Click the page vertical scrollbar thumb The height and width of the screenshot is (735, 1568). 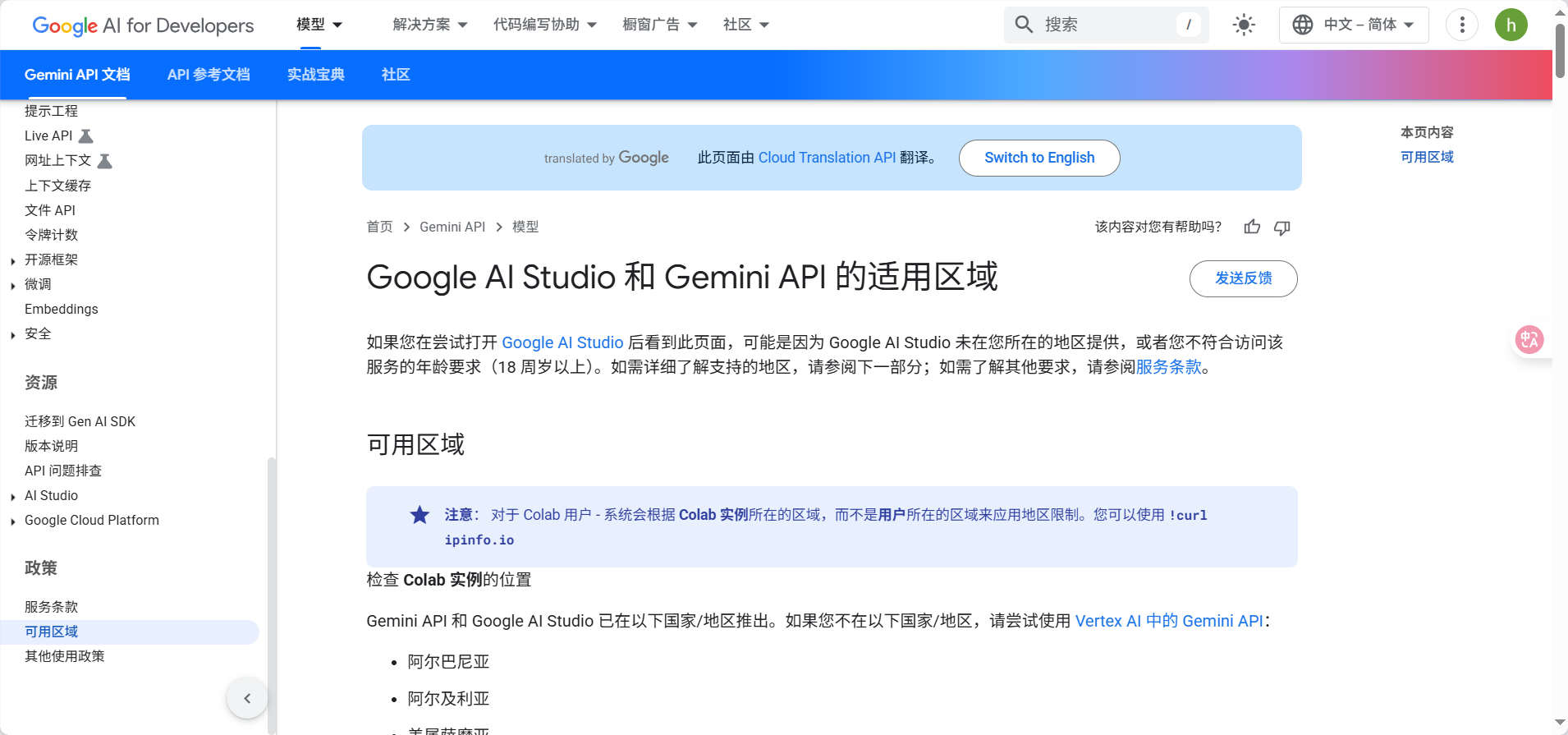[1560, 49]
